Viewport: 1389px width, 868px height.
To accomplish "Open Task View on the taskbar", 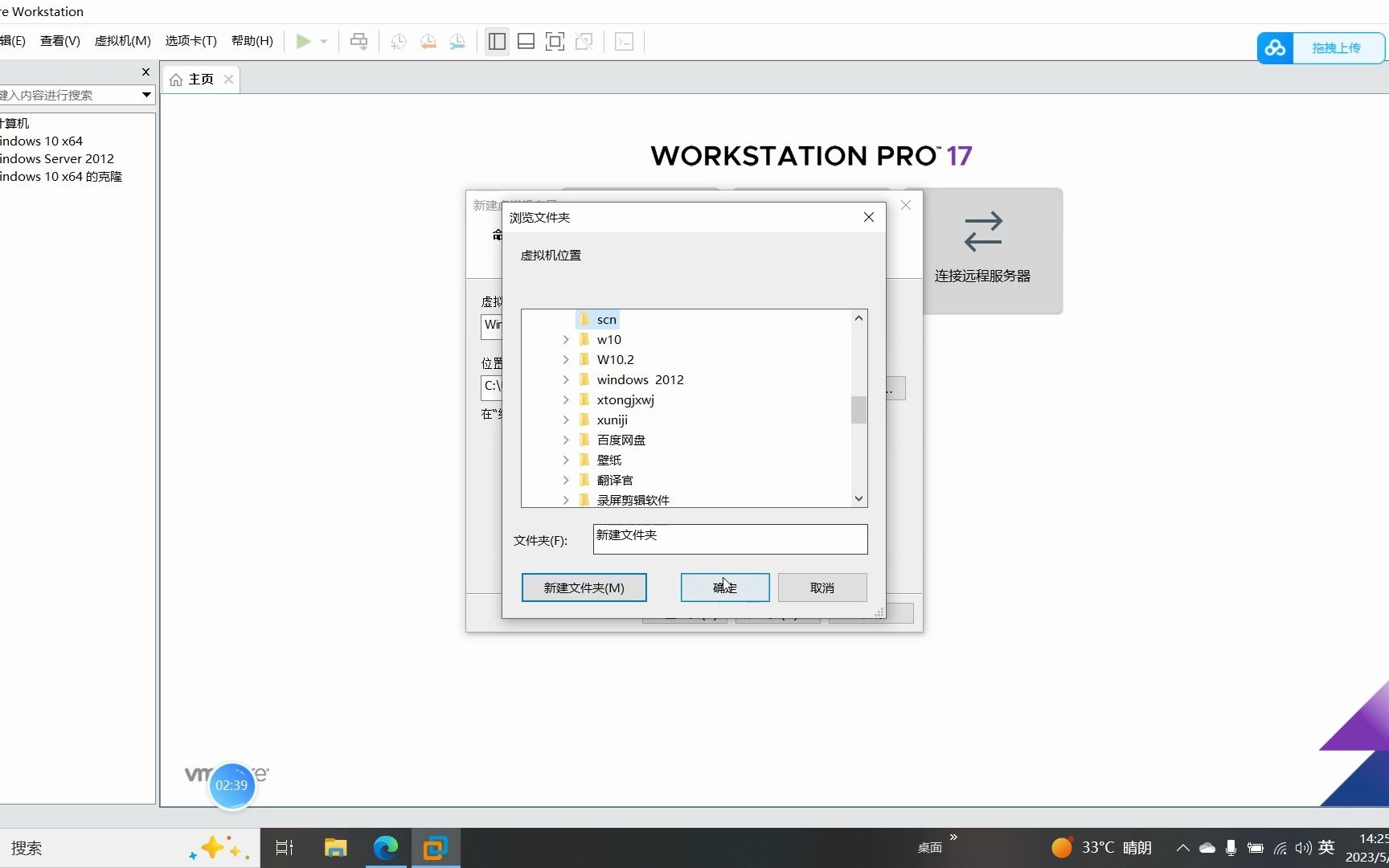I will coord(285,848).
